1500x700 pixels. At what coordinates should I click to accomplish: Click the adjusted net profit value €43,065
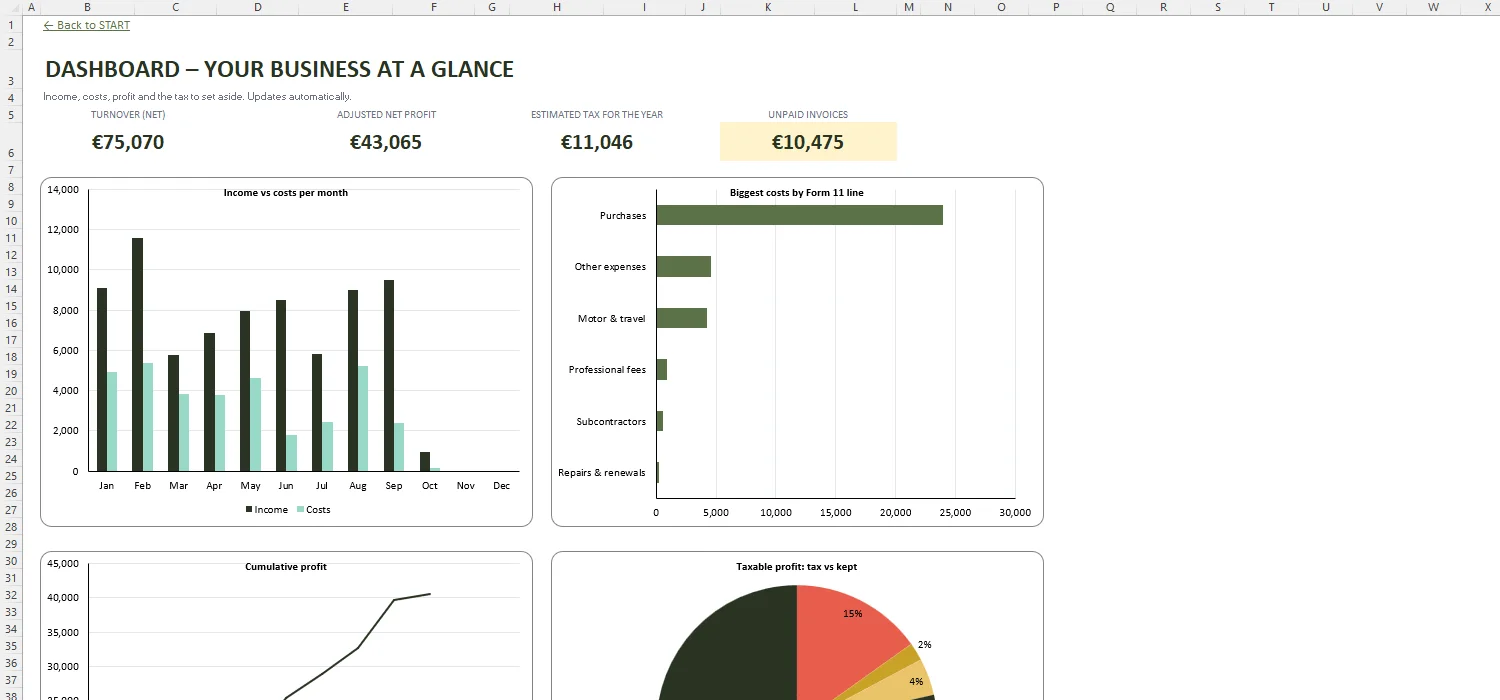point(386,142)
